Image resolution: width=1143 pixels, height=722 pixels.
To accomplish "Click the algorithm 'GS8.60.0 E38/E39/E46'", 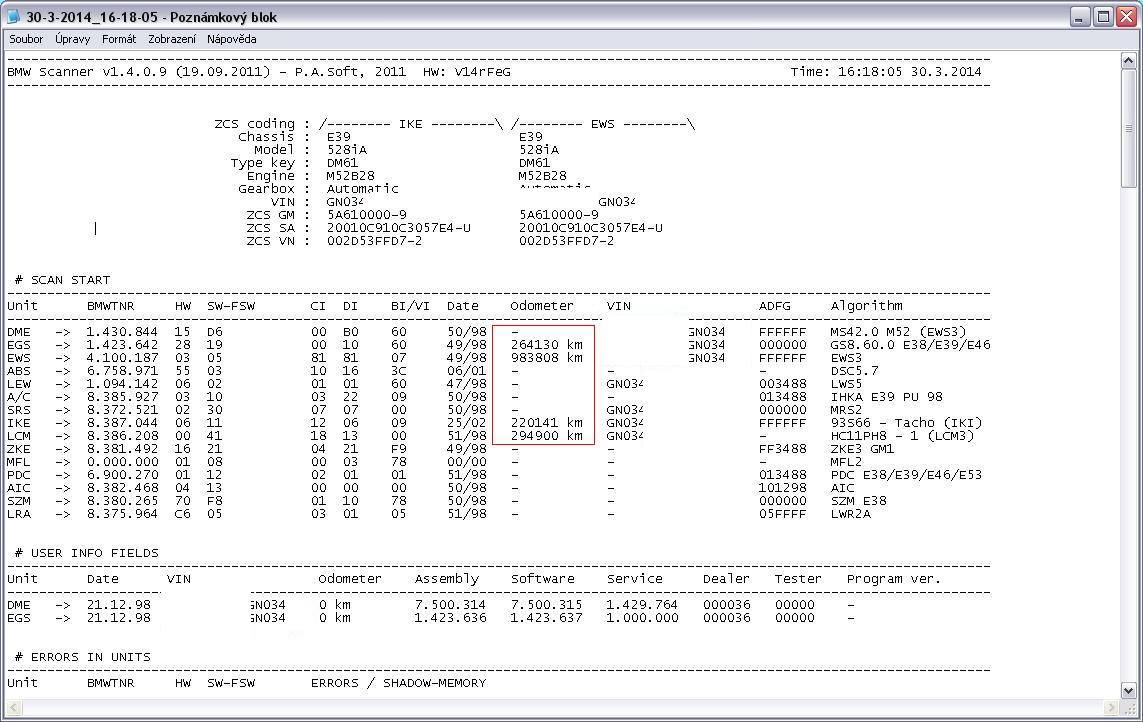I will tap(910, 345).
